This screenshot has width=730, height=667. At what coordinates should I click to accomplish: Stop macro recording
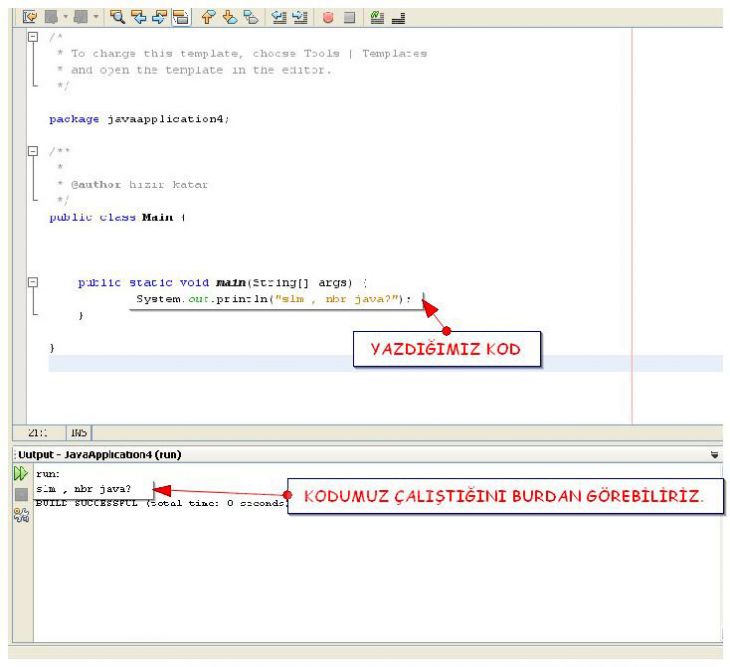pos(349,17)
